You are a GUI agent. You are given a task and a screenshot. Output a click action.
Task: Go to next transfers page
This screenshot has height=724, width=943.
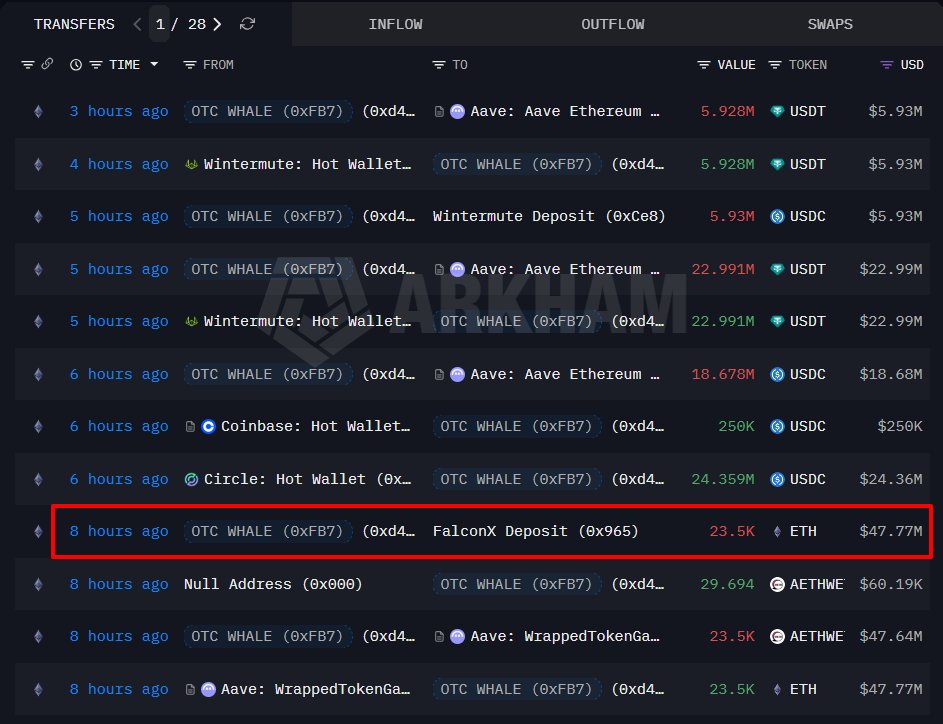tap(217, 24)
